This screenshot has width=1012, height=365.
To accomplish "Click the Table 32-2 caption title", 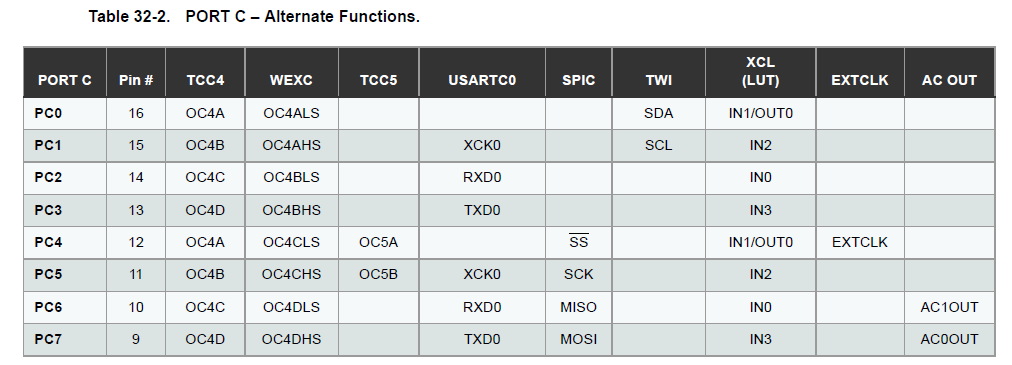I will 254,17.
